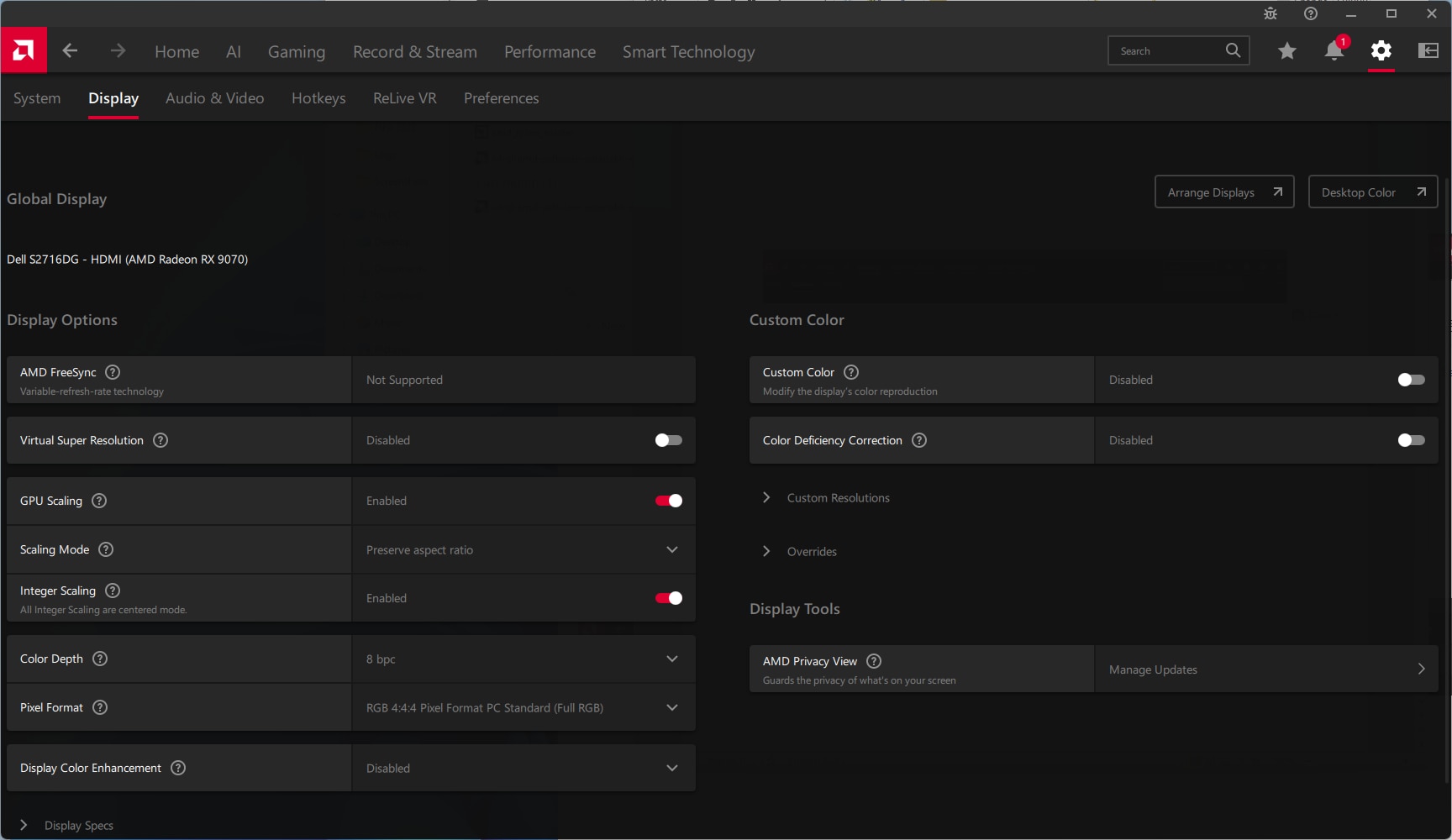Expand Custom Resolutions section
This screenshot has width=1452, height=840.
[827, 498]
